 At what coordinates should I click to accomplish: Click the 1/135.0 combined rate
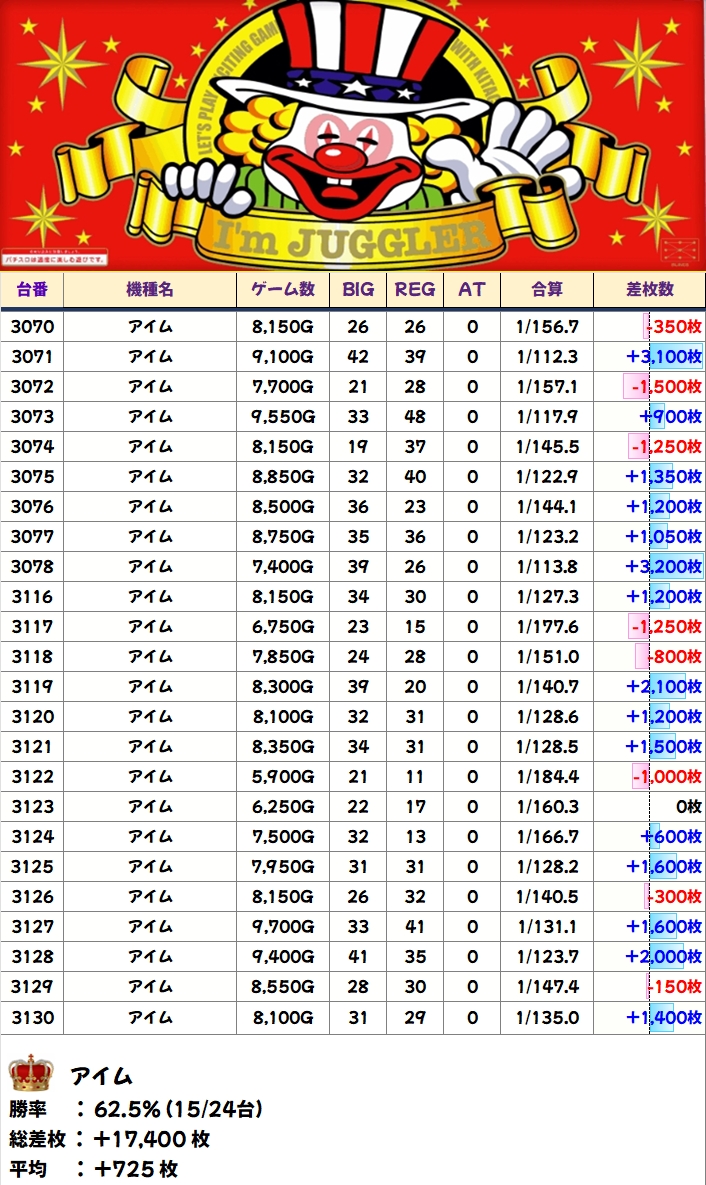pyautogui.click(x=547, y=1018)
